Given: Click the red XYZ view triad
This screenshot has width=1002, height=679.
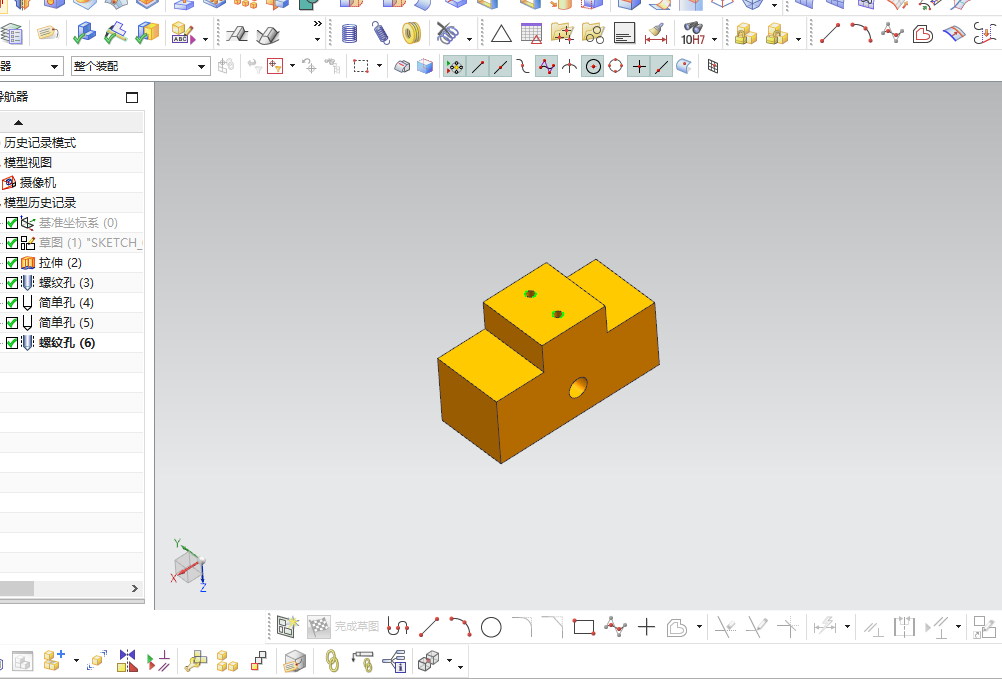Looking at the screenshot, I should coord(189,566).
